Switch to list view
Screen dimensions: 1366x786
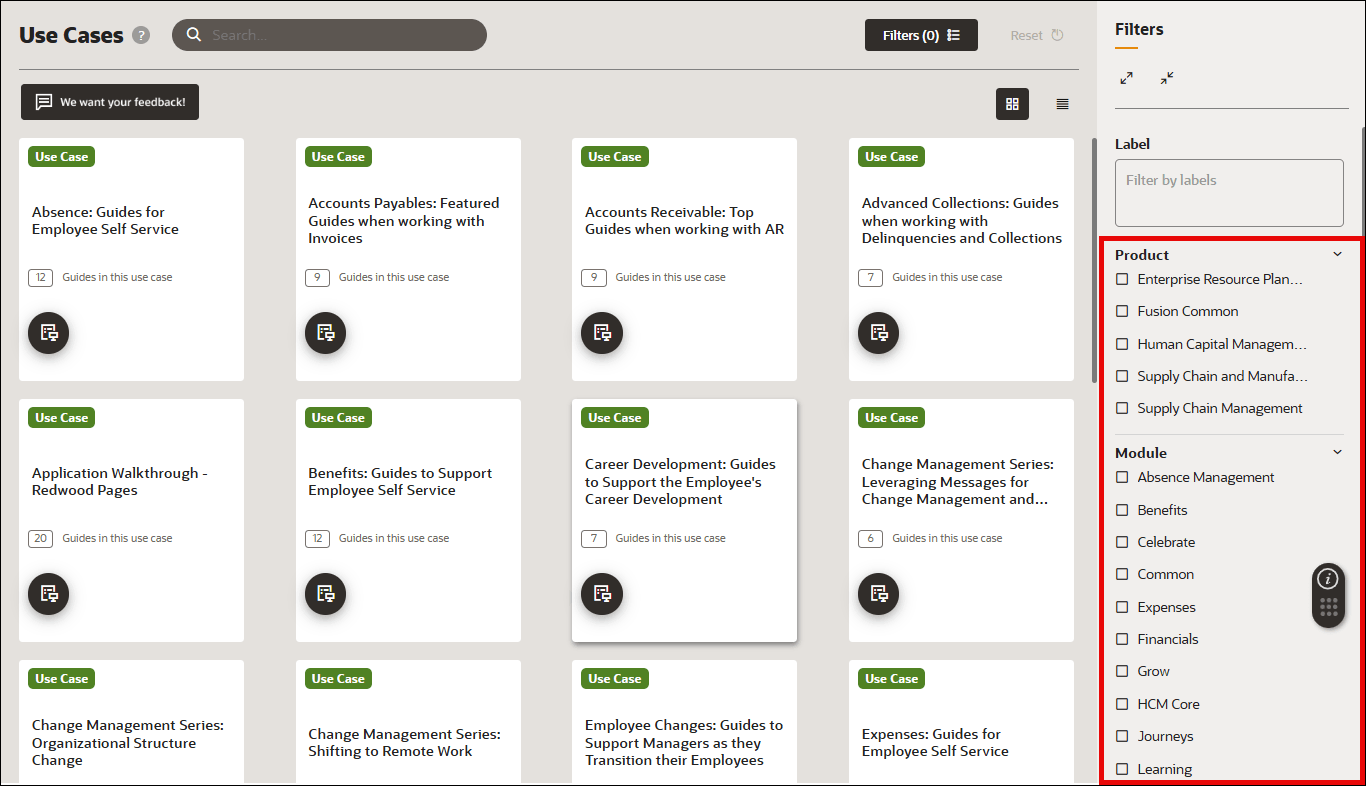tap(1062, 104)
